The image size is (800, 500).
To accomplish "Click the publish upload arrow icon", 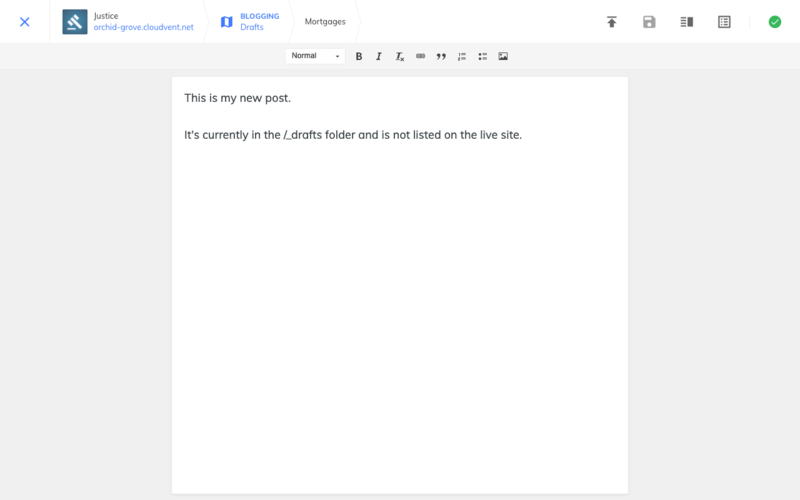I will pos(612,22).
